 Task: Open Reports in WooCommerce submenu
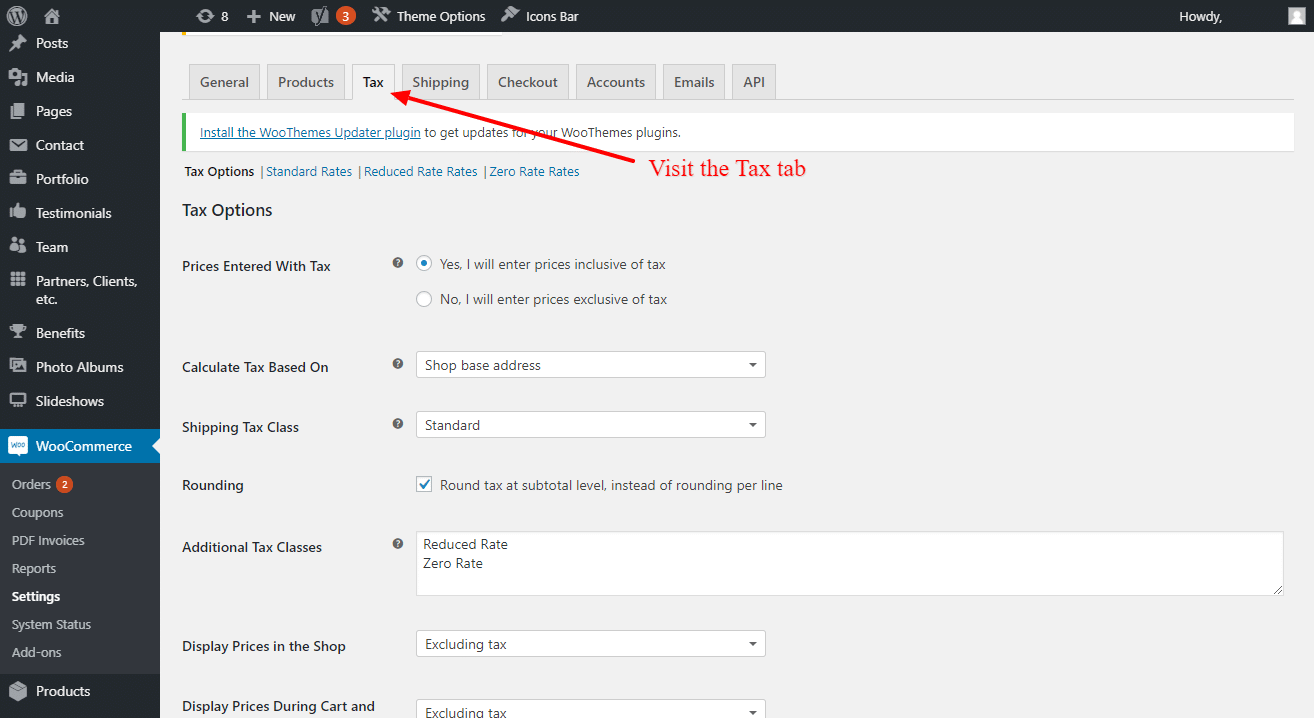34,568
